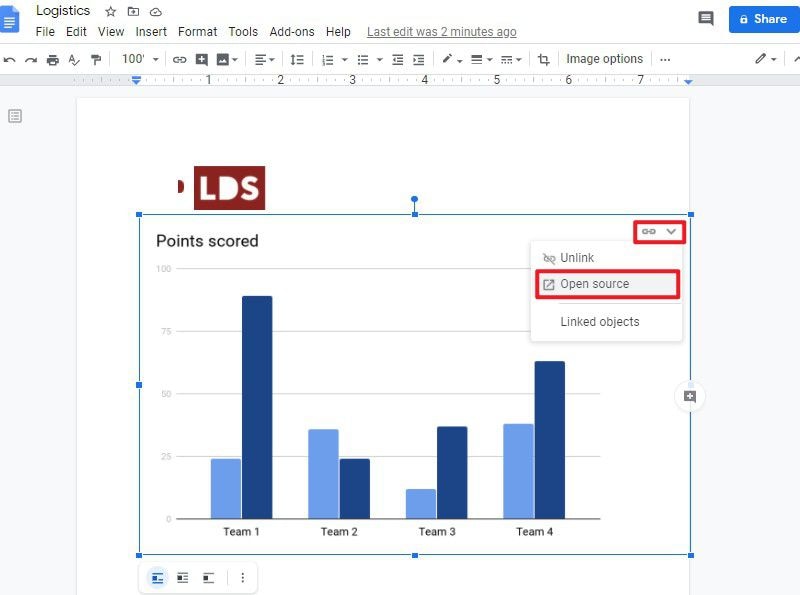800x595 pixels.
Task: Select break text image option
Action: pos(208,578)
